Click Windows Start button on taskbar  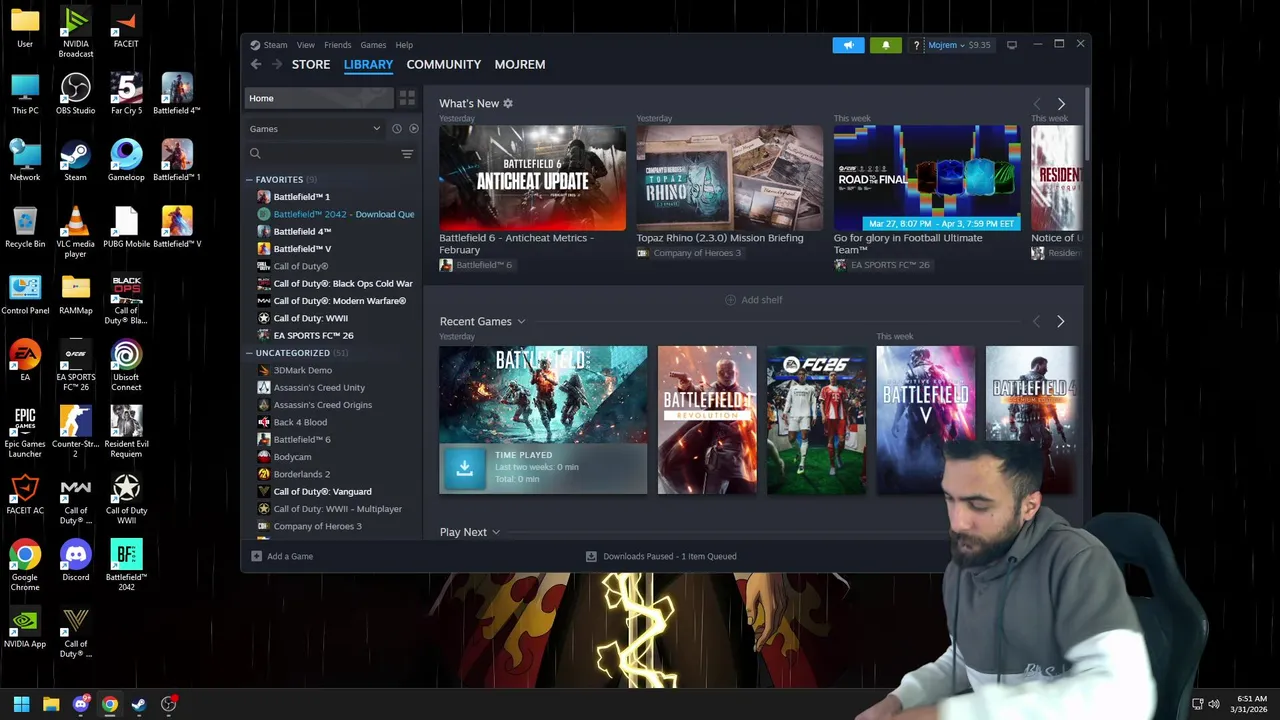pyautogui.click(x=21, y=704)
